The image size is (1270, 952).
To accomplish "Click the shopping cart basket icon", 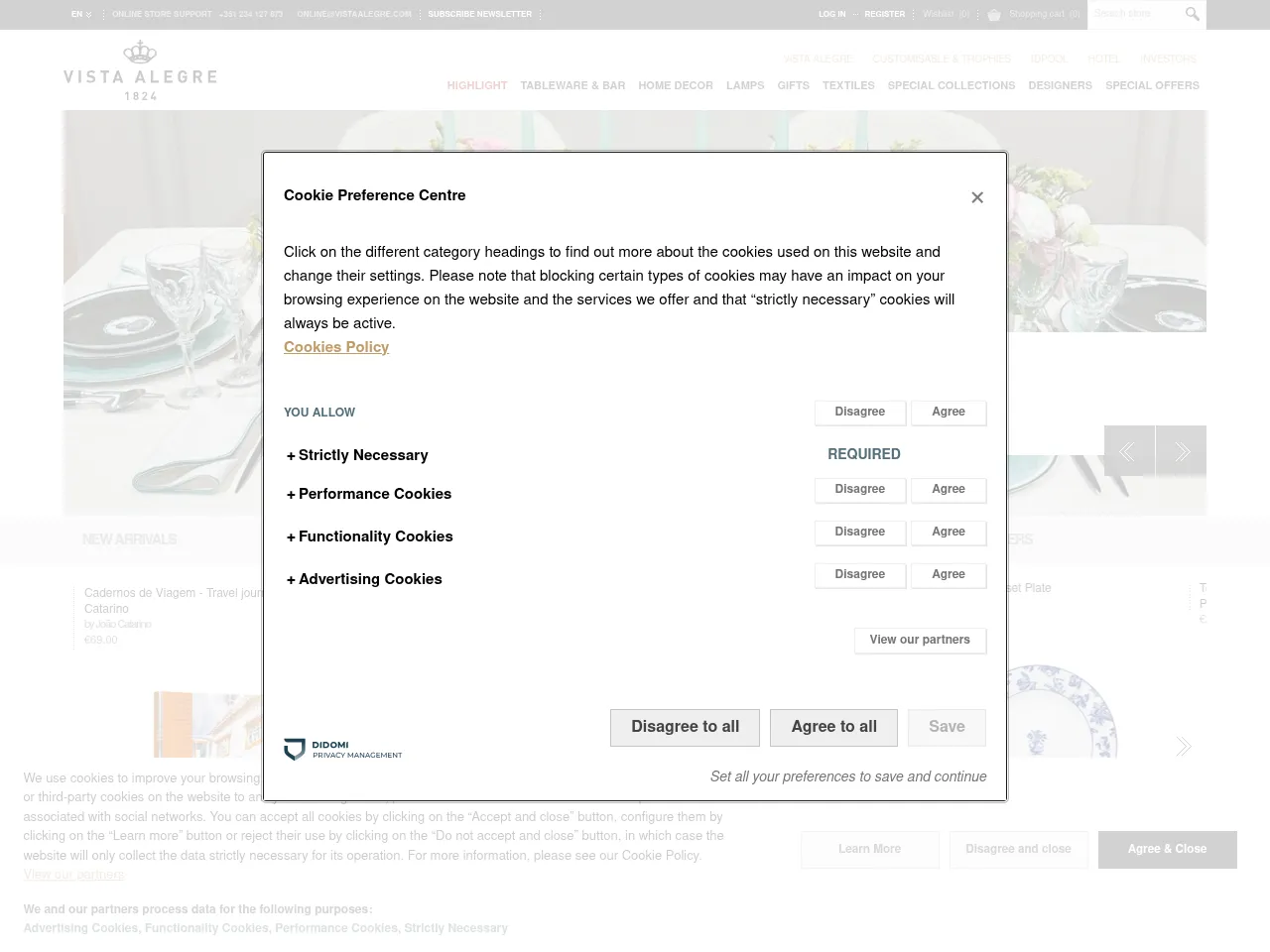I will coord(994,15).
